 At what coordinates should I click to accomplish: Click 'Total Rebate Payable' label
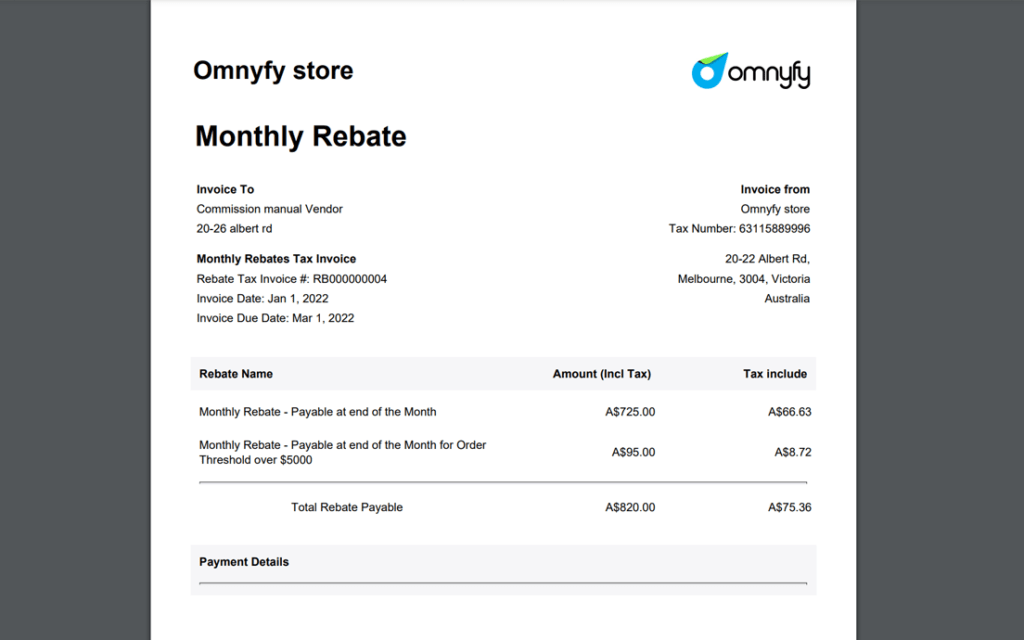coord(347,507)
